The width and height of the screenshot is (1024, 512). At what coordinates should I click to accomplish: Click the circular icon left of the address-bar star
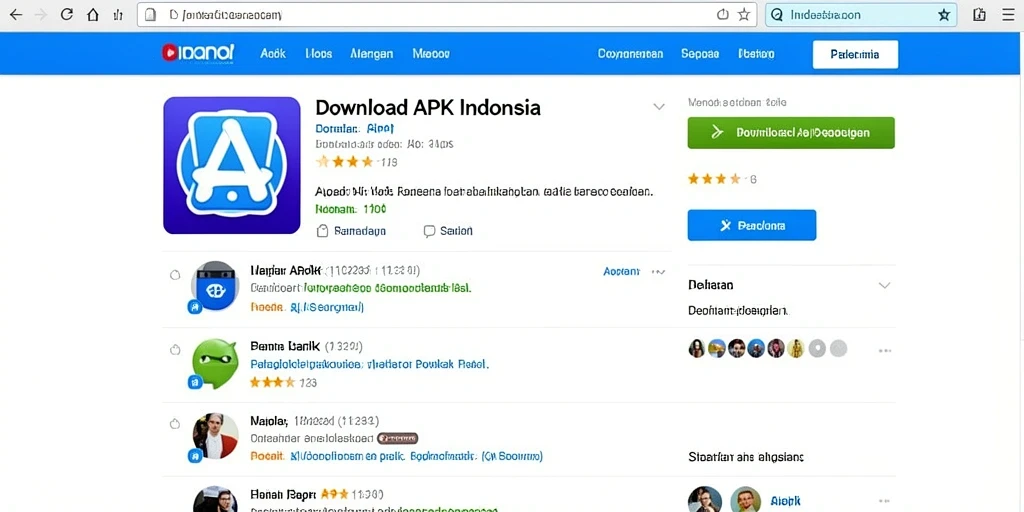point(723,14)
